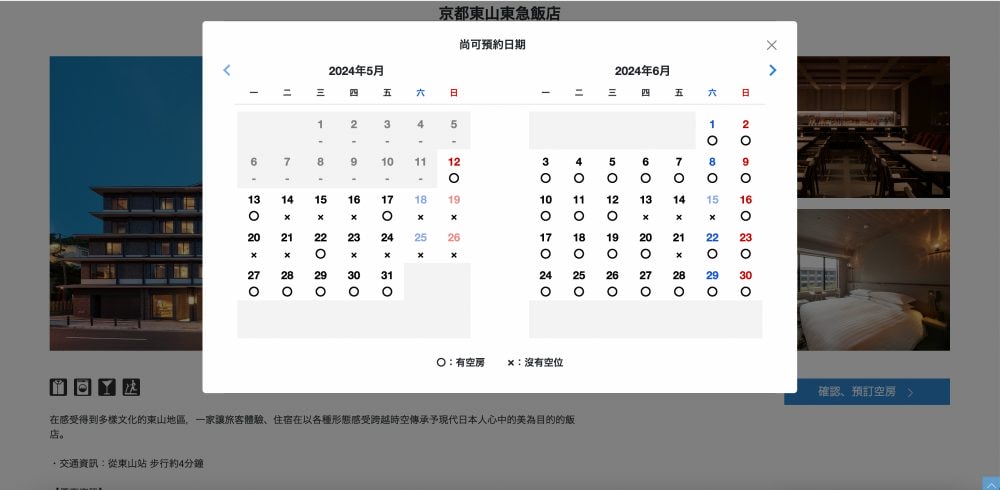Choose June 6 date cell

(645, 169)
